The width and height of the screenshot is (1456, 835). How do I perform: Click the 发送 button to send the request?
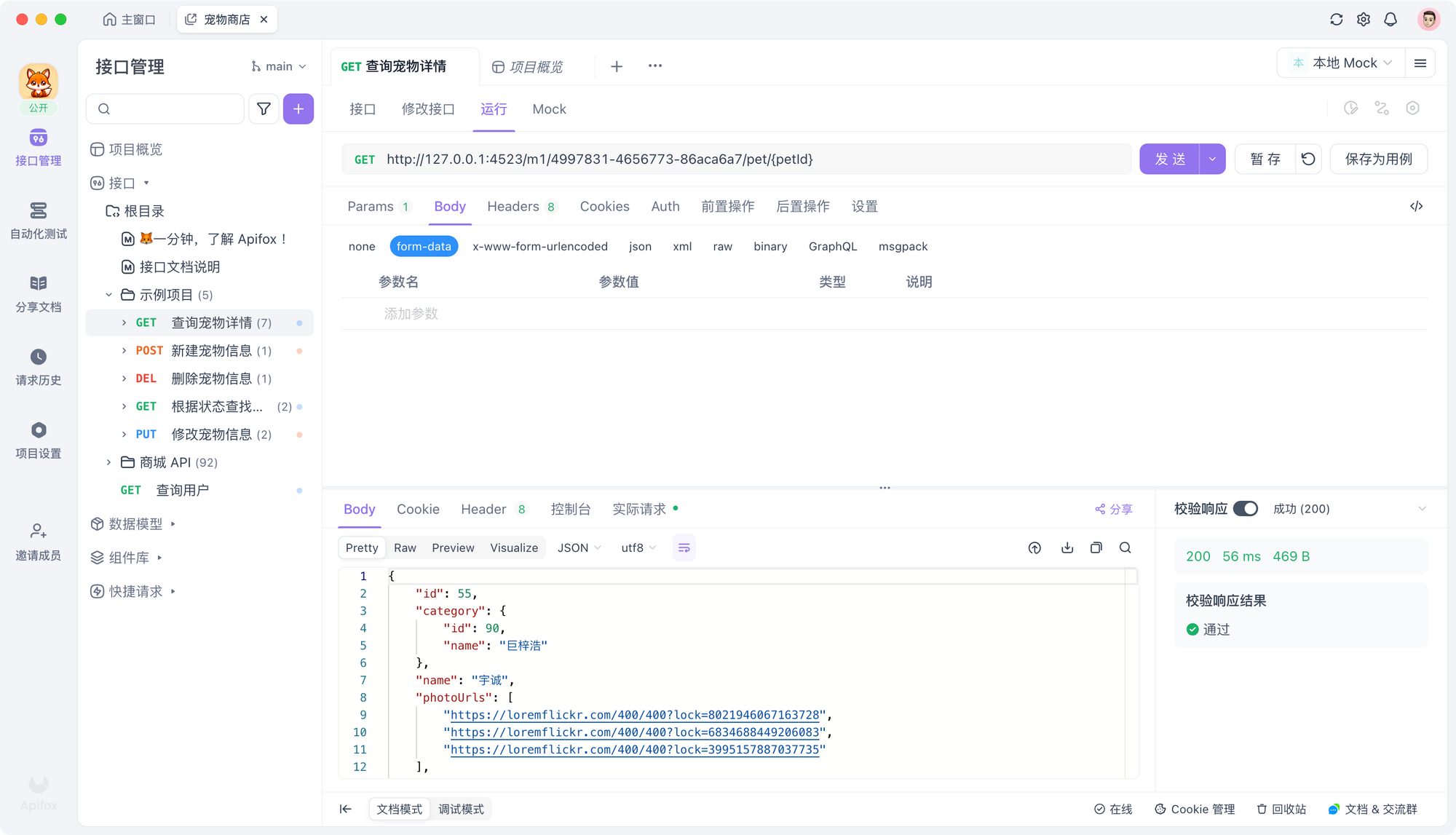1171,159
